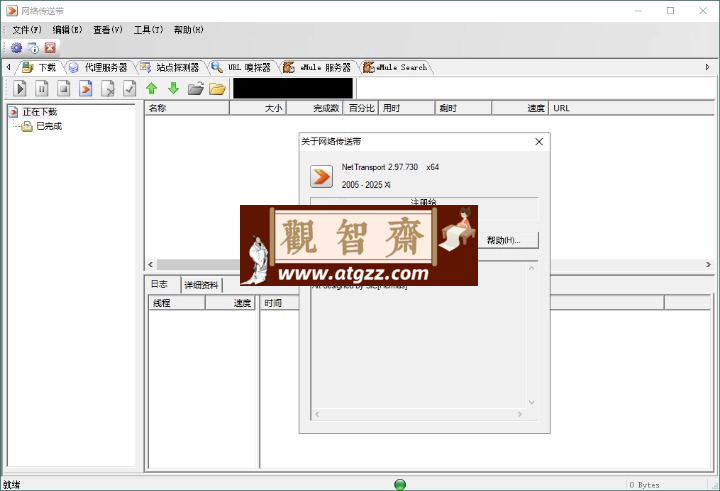Switch to the 代理服务器 tab
Screen dimensions: 720x491
(99, 68)
